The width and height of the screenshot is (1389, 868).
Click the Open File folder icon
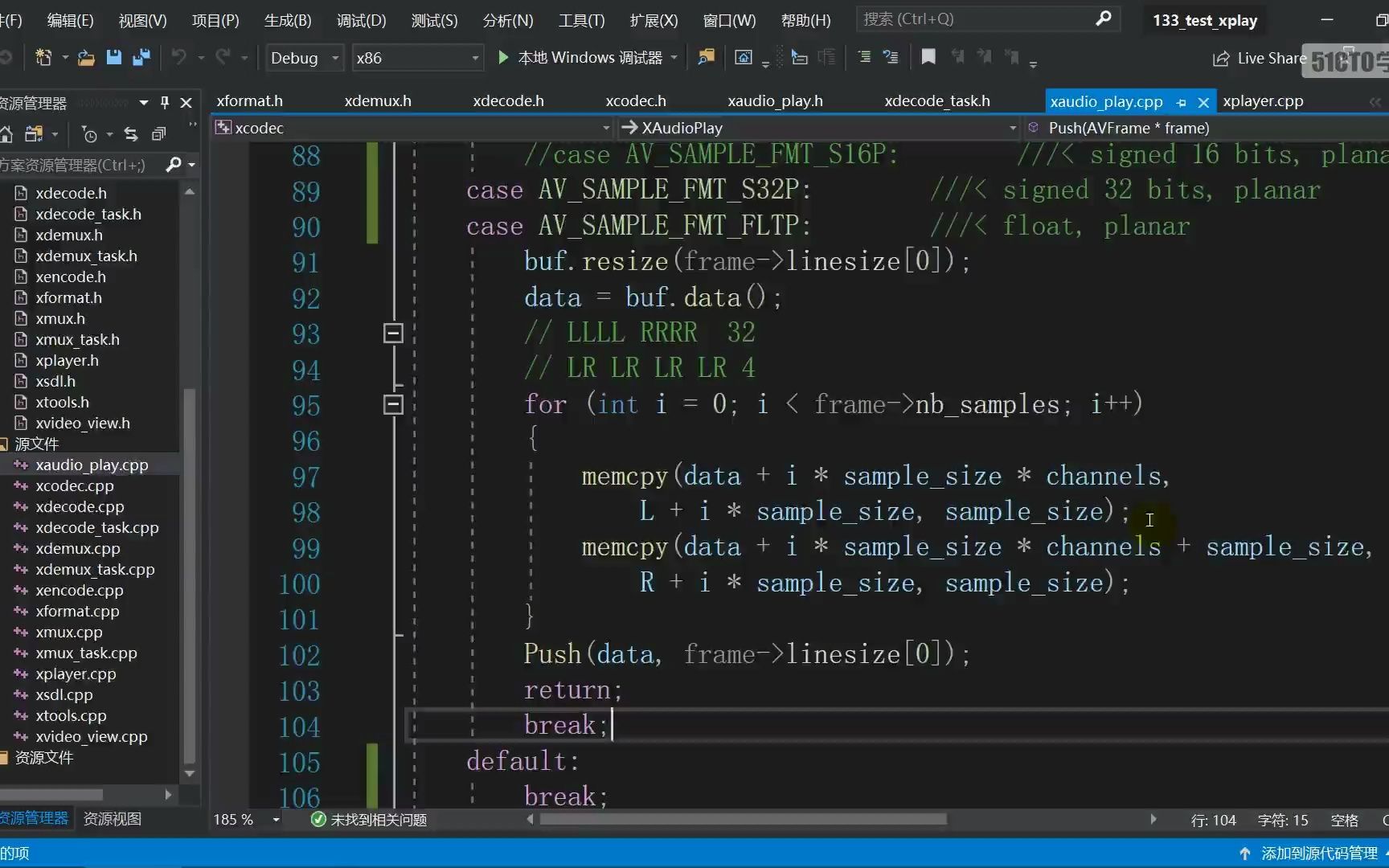[86, 58]
